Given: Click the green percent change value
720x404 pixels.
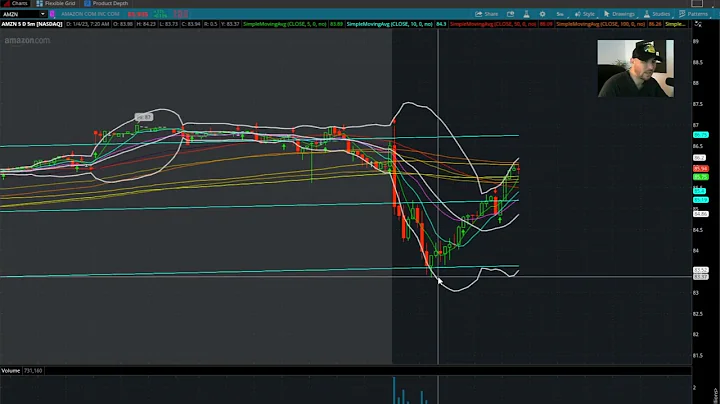Looking at the screenshot, I should (160, 14).
